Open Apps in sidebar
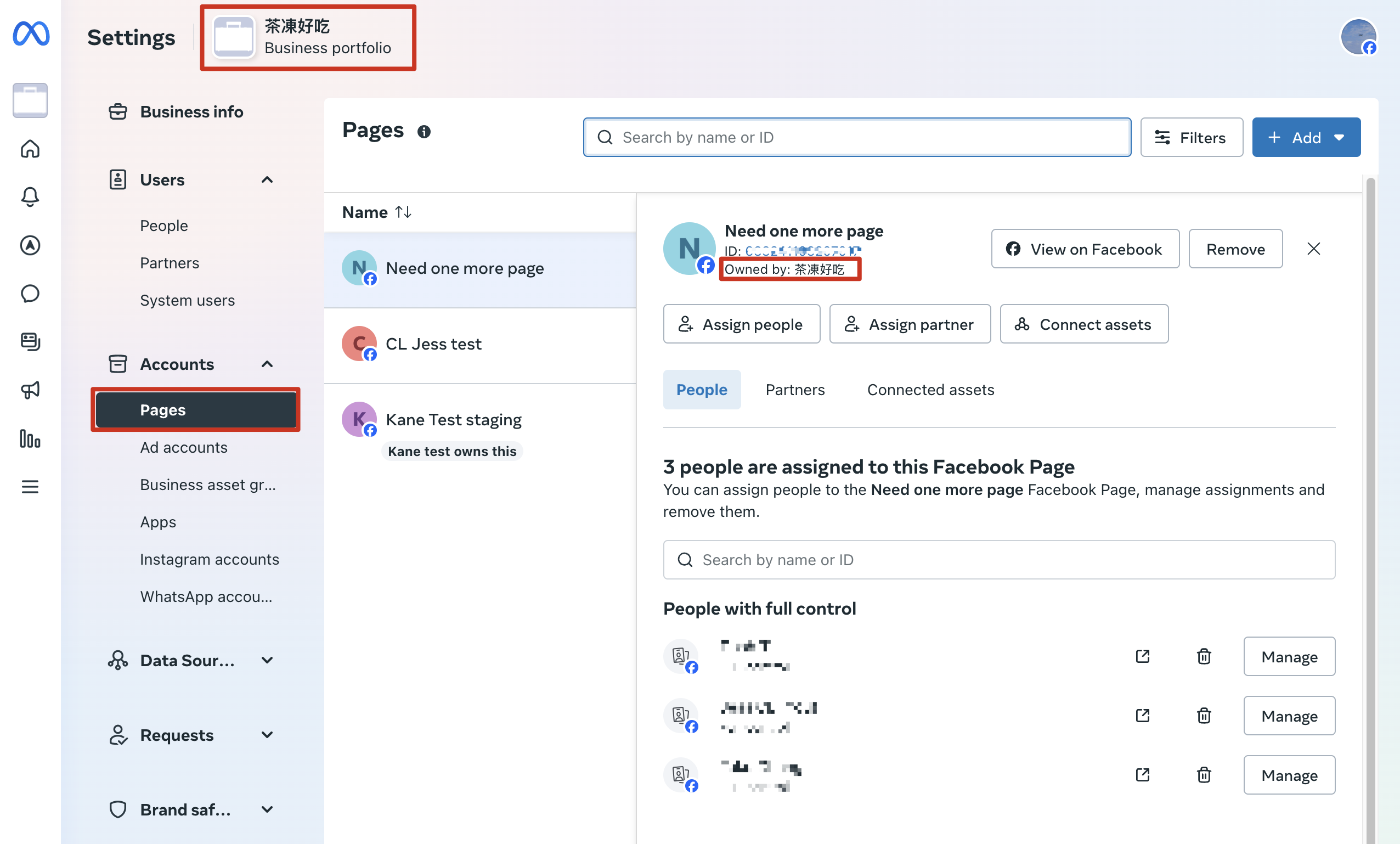The height and width of the screenshot is (844, 1400). pos(158,522)
